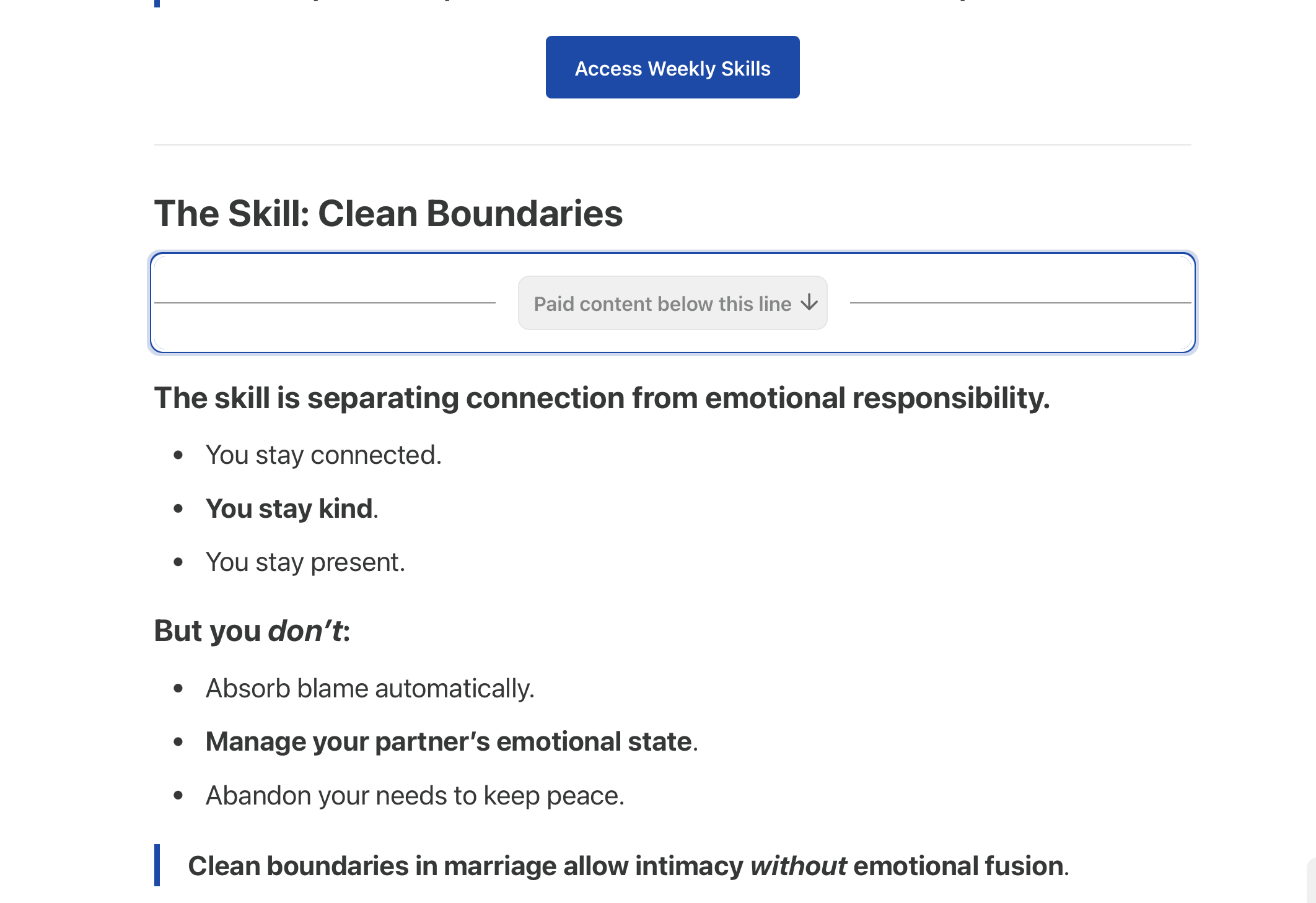Viewport: 1316px width, 903px height.
Task: Click the "Absorb blame automatically." bullet
Action: [370, 689]
